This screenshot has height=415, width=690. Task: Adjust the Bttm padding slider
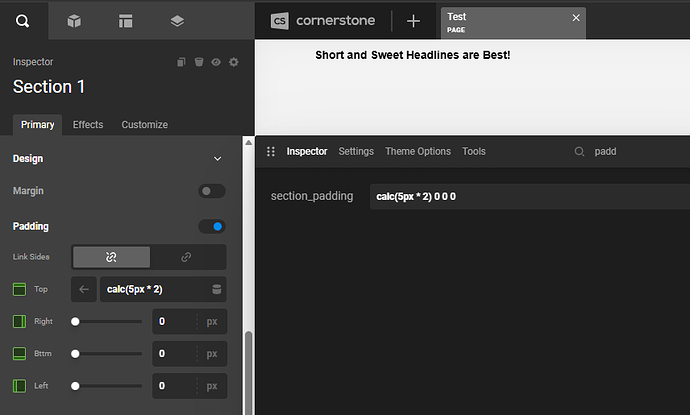pyautogui.click(x=106, y=354)
